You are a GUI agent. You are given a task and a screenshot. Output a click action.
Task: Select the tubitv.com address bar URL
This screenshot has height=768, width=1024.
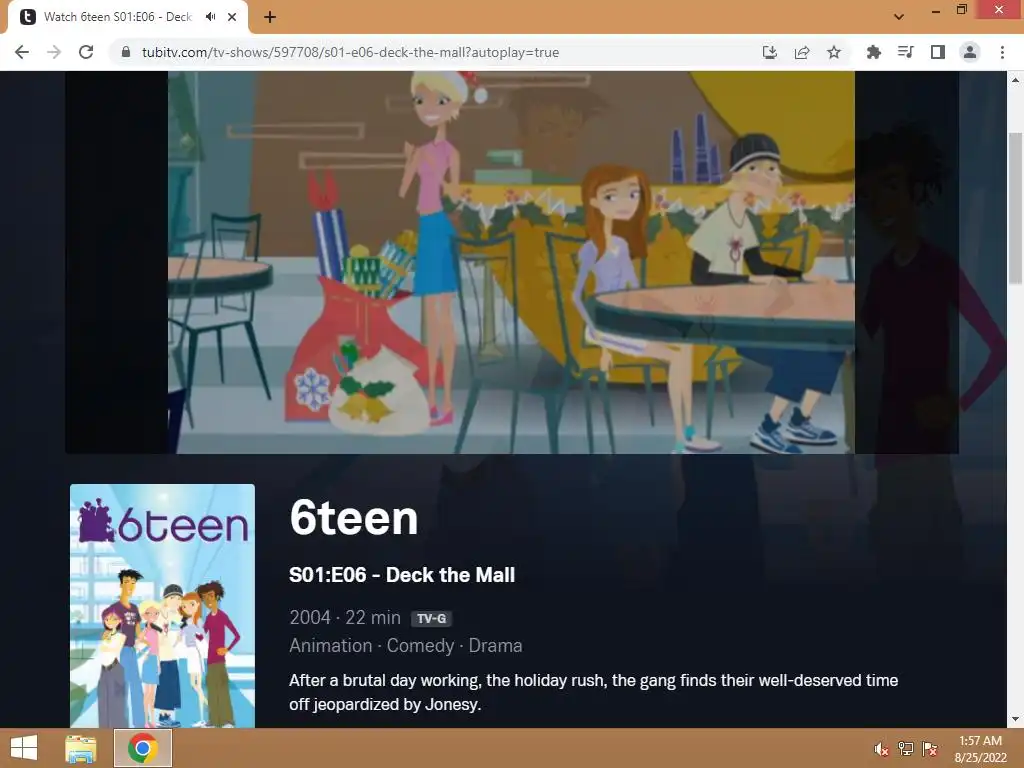point(350,52)
